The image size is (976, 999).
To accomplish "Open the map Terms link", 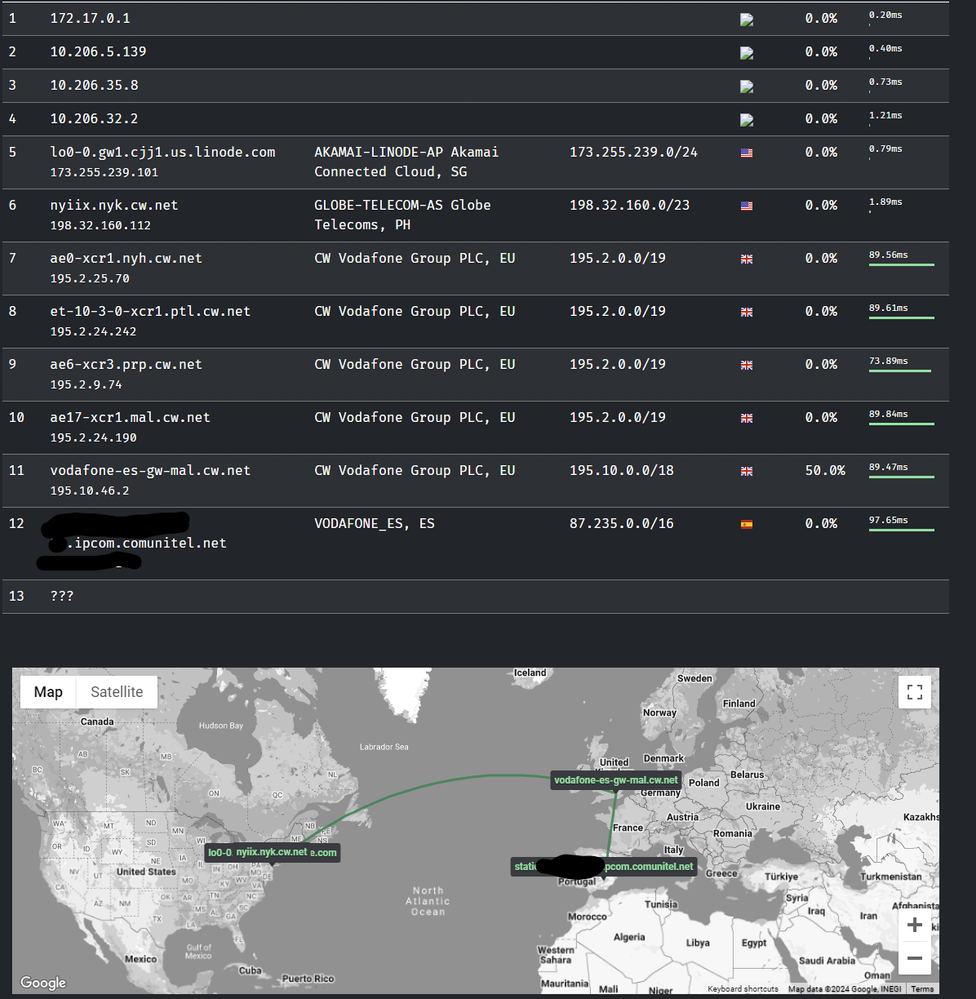I will coord(922,989).
